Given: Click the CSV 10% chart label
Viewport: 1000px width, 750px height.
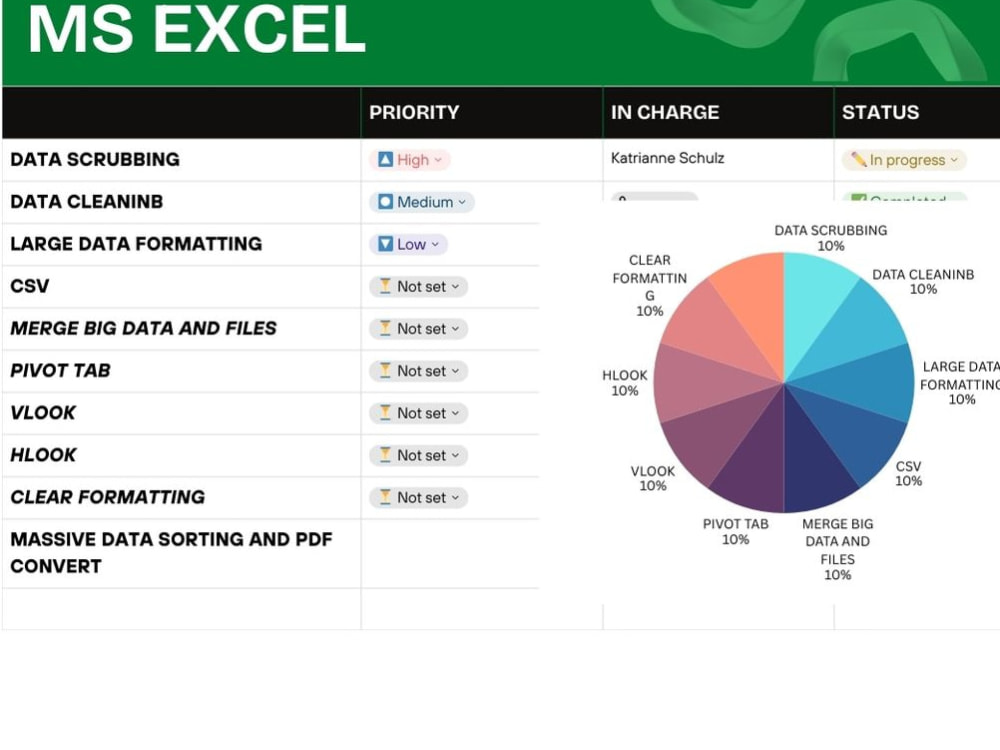Looking at the screenshot, I should 908,473.
